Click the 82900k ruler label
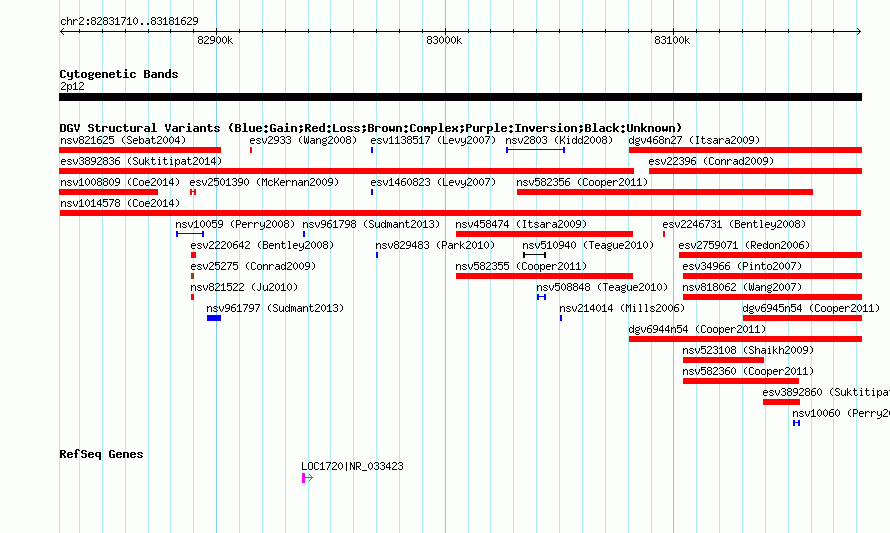Viewport: 890px width, 533px height. click(x=215, y=40)
